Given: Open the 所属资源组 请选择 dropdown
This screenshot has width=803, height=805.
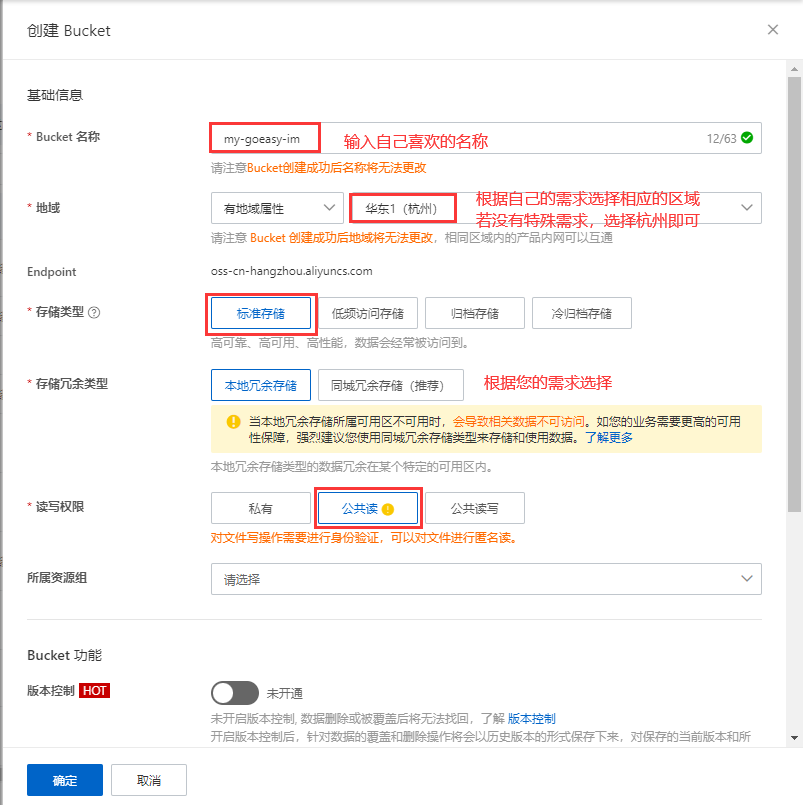Looking at the screenshot, I should point(486,579).
